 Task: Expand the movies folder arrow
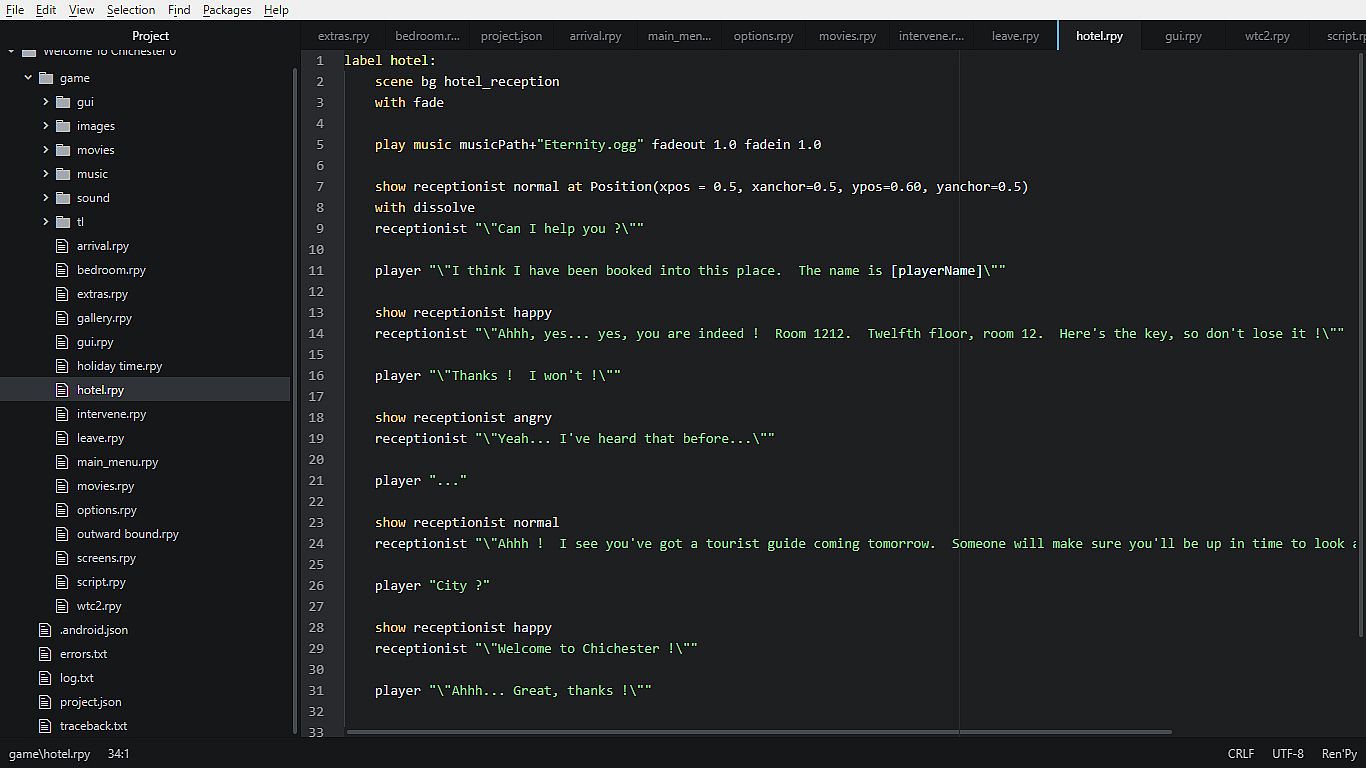46,150
